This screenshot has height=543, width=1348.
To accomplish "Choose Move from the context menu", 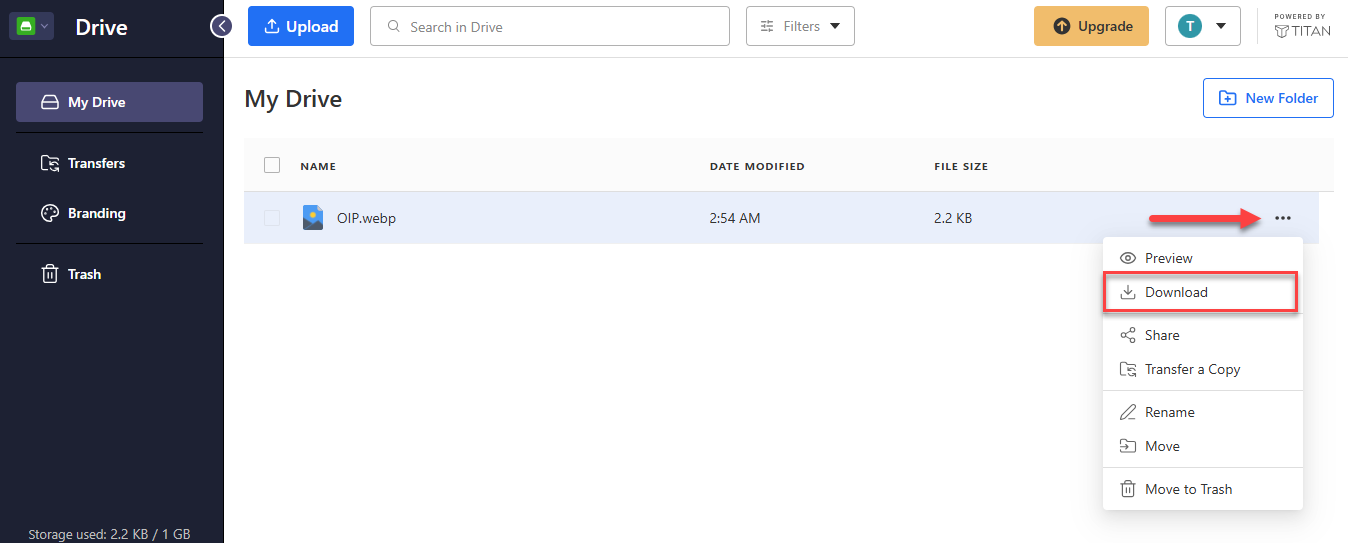I will 1202,446.
